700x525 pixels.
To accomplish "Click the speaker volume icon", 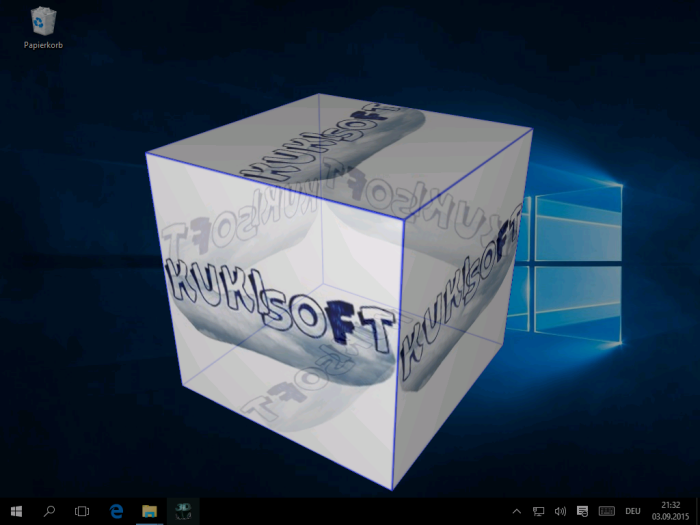I will [560, 511].
